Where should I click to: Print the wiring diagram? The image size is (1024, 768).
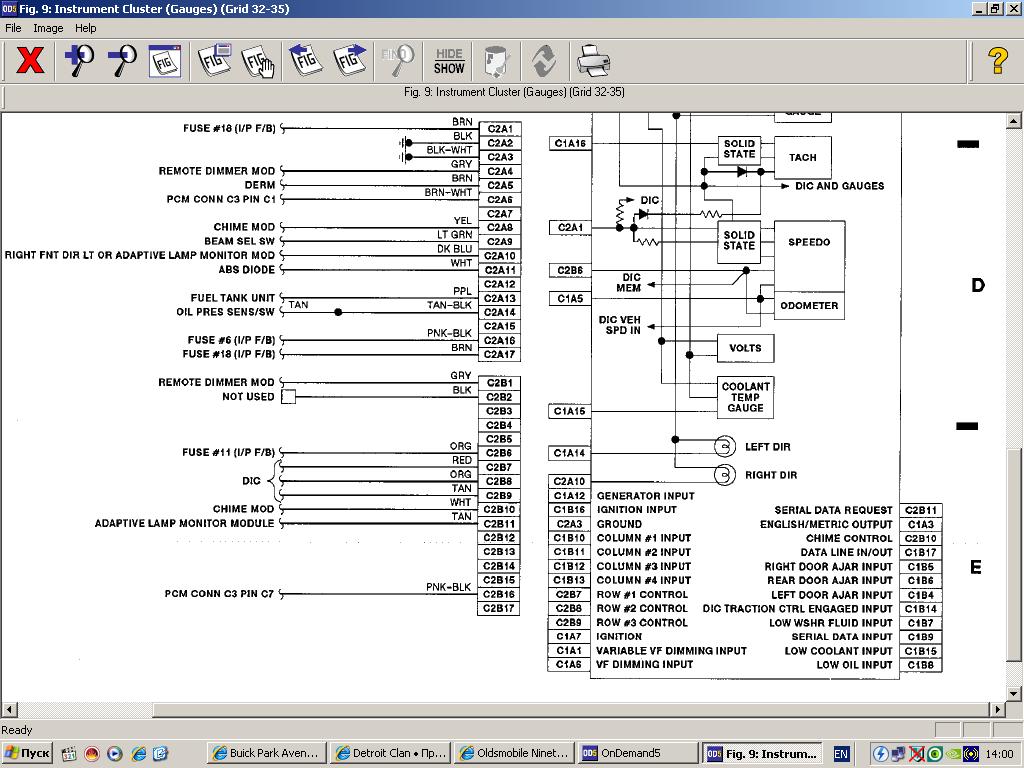click(x=593, y=61)
